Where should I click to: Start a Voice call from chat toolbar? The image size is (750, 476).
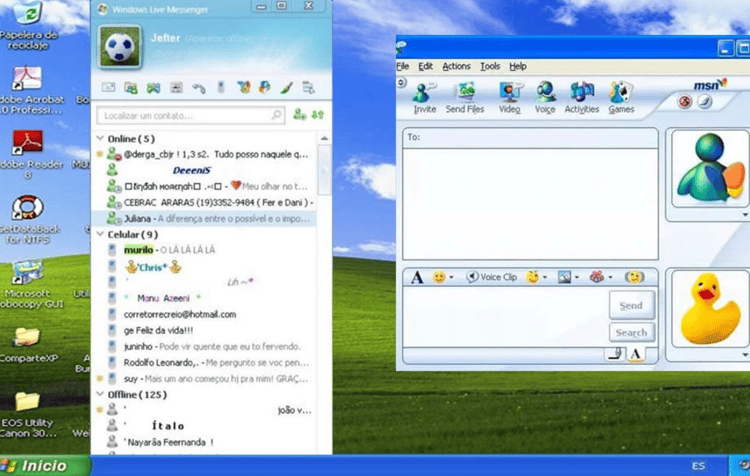545,98
